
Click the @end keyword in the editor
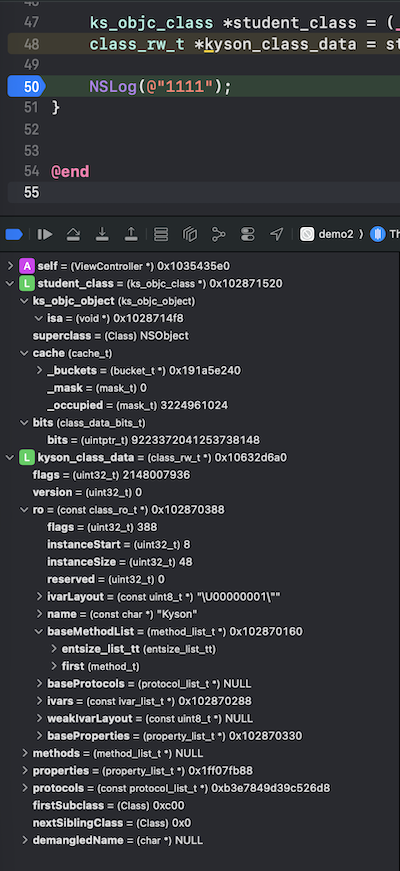(x=70, y=172)
